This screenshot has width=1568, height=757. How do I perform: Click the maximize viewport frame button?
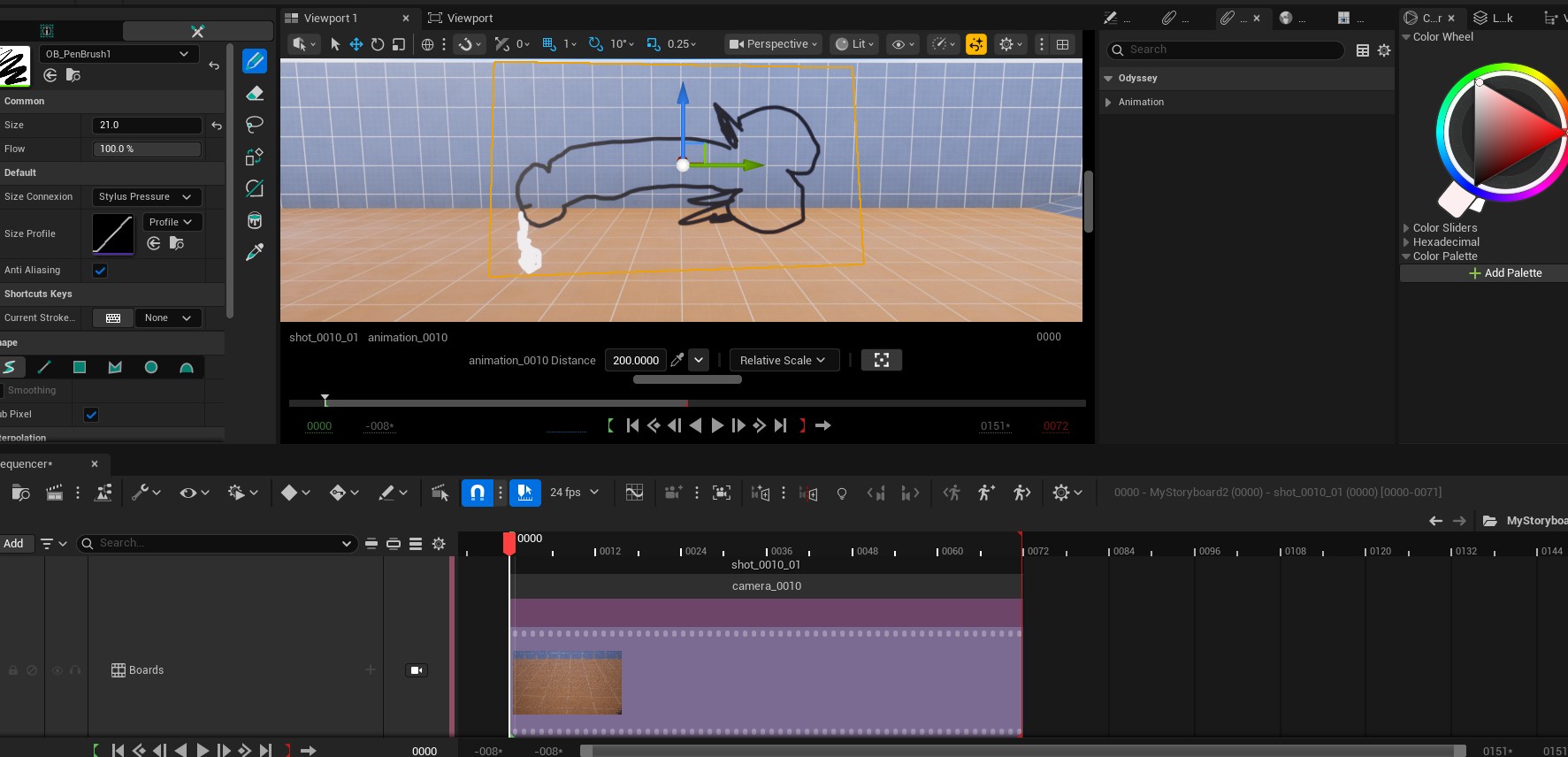click(881, 360)
